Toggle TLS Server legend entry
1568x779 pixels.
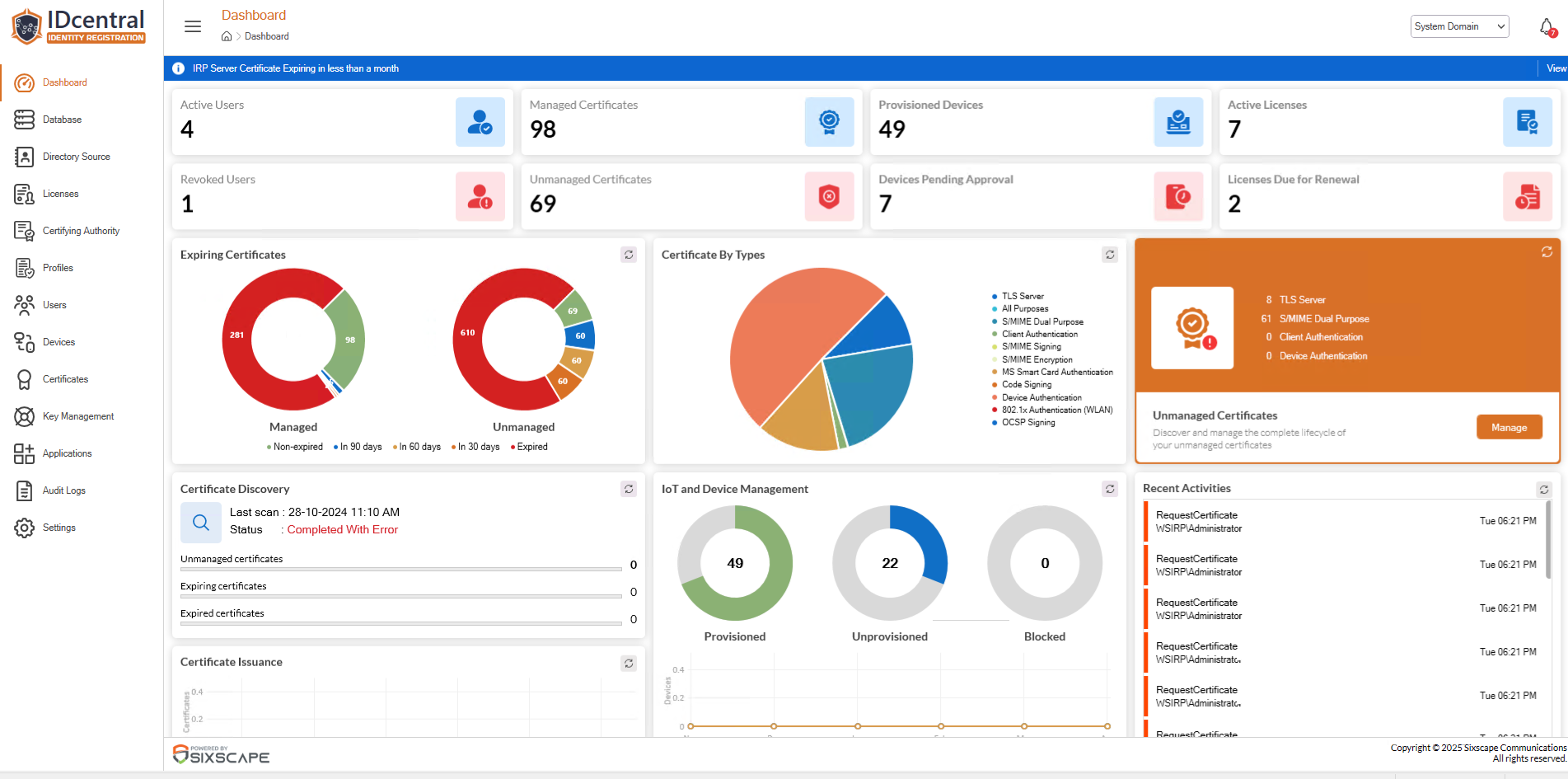pyautogui.click(x=1022, y=296)
